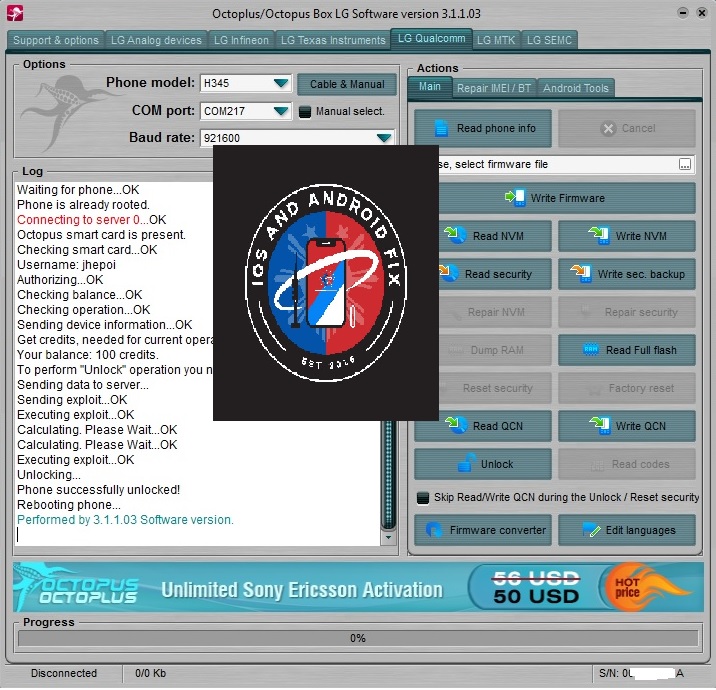Toggle Manual select checkbox for COM port

pos(305,111)
